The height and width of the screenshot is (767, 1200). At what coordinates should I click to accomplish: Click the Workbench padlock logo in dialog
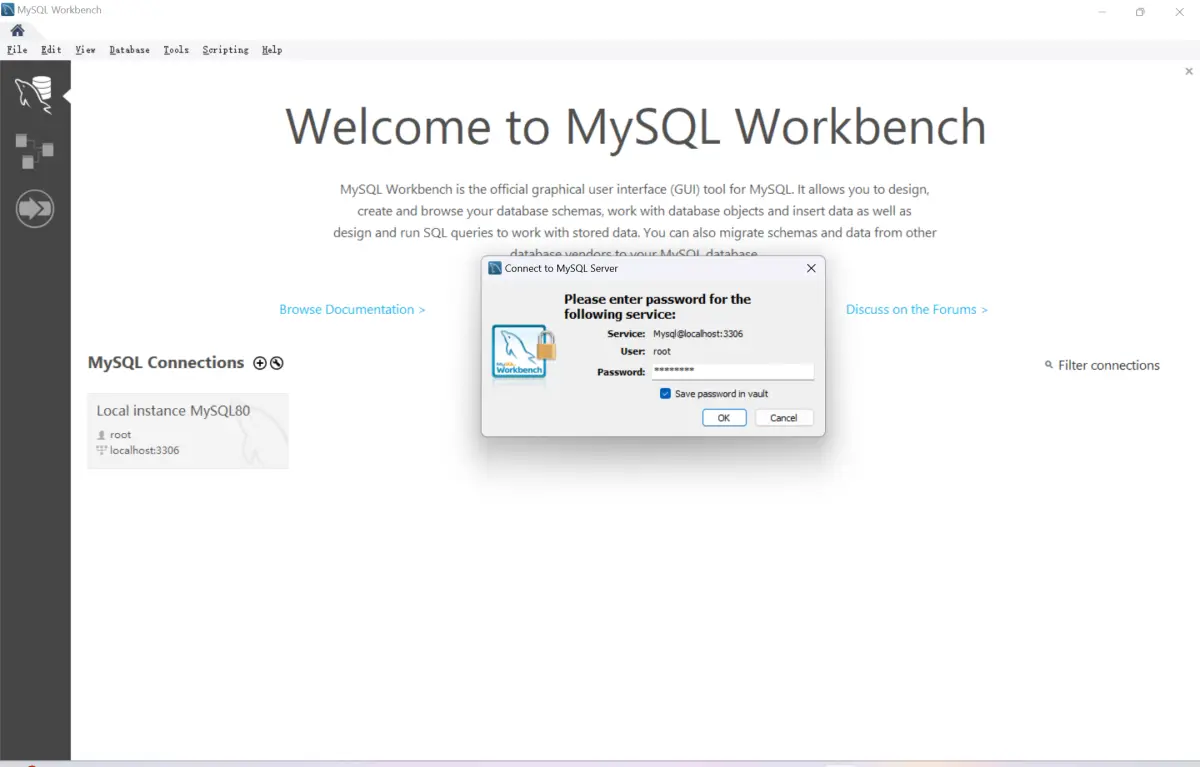(x=524, y=352)
